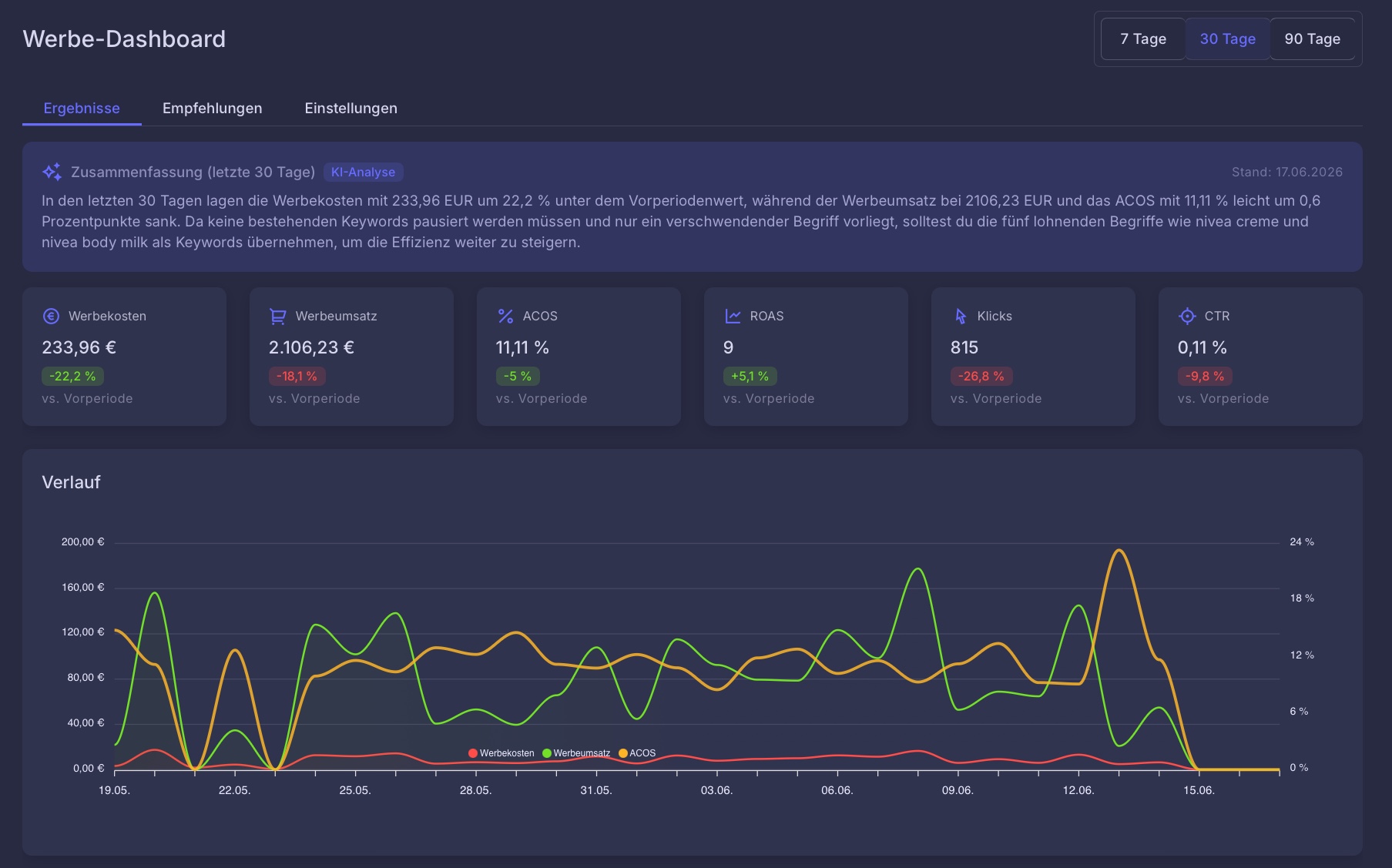Toggle the Werbekosten series in the chart legend
The width and height of the screenshot is (1392, 868).
501,753
